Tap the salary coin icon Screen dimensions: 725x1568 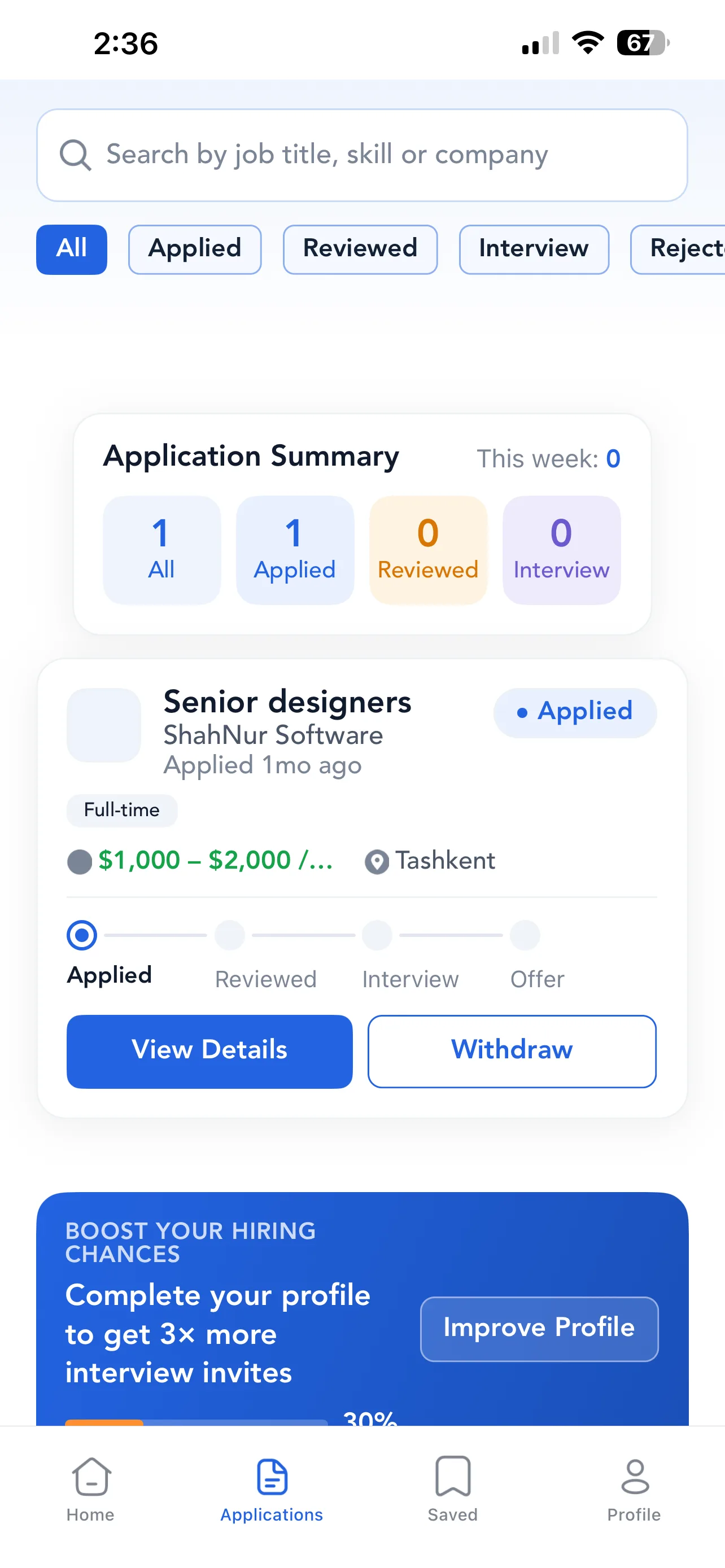[79, 862]
